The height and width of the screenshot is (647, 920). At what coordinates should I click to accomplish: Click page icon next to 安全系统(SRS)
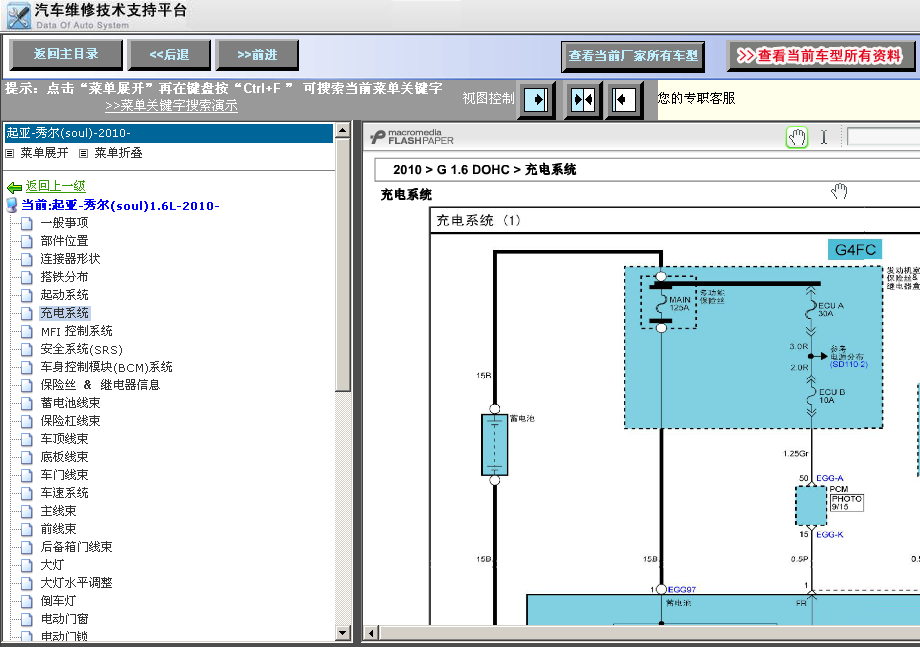26,350
